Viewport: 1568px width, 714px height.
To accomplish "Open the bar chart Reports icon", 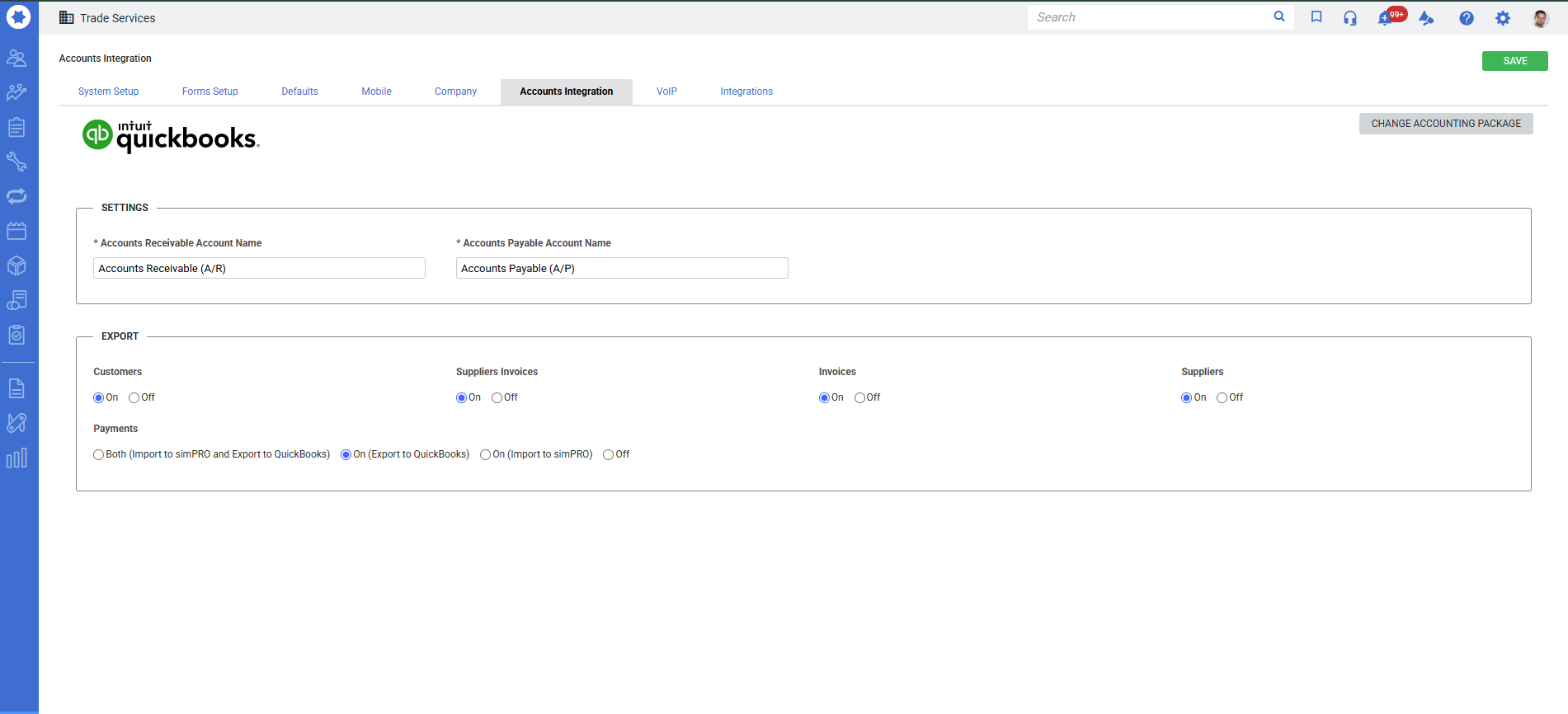I will point(16,458).
